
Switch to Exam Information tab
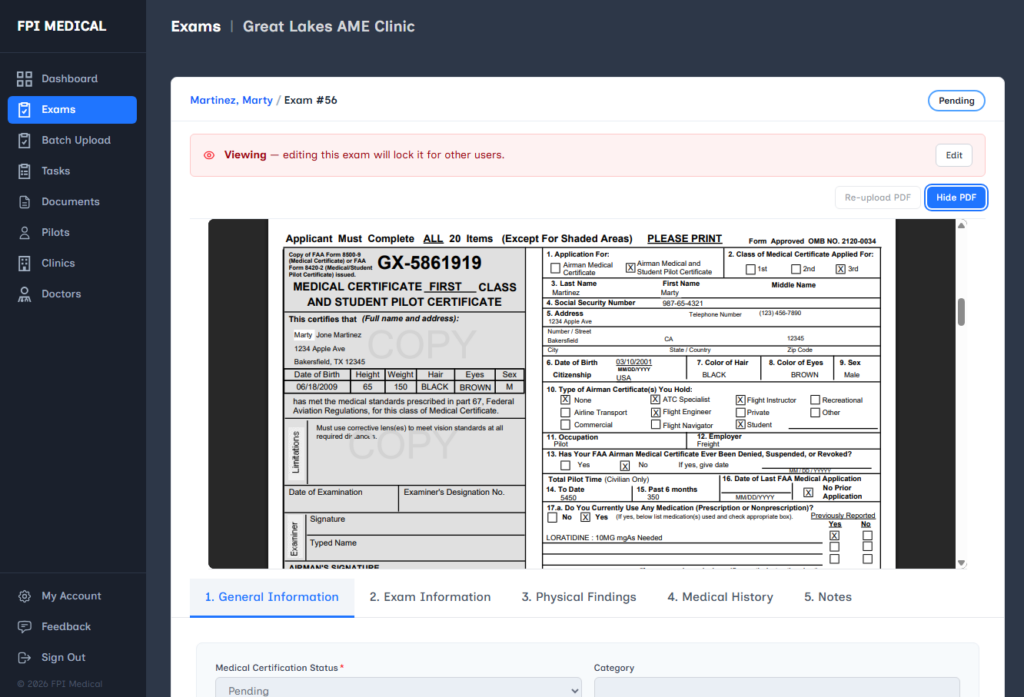[x=430, y=597]
